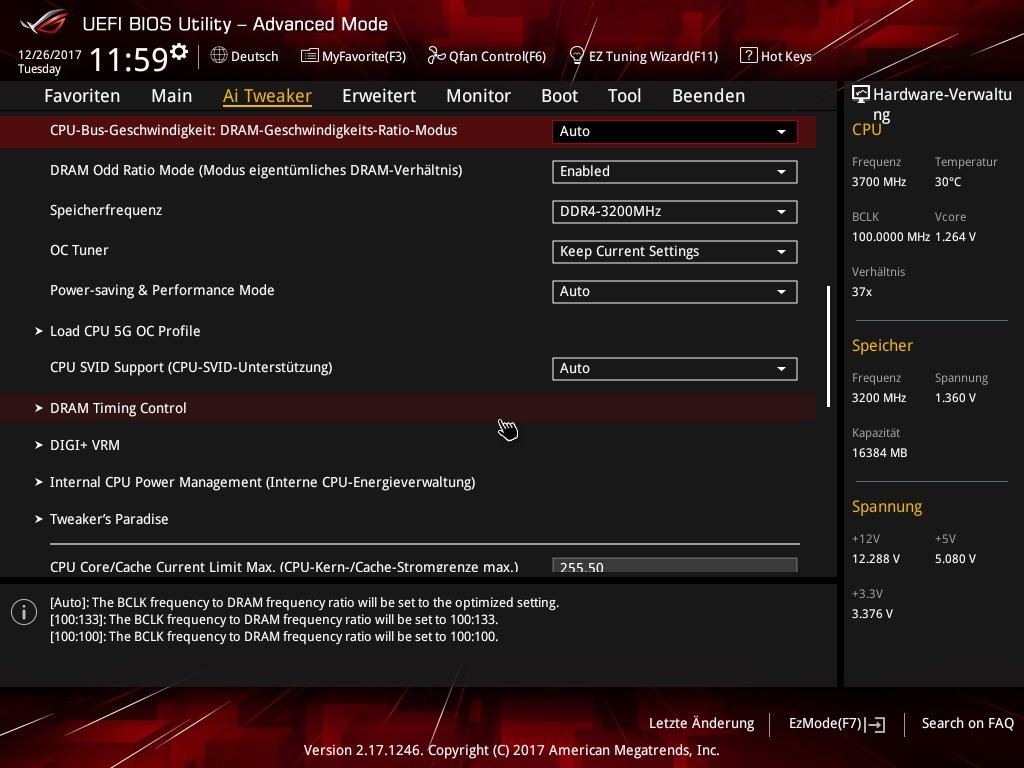Click the Hot Keys question mark icon
This screenshot has width=1024, height=768.
click(748, 56)
